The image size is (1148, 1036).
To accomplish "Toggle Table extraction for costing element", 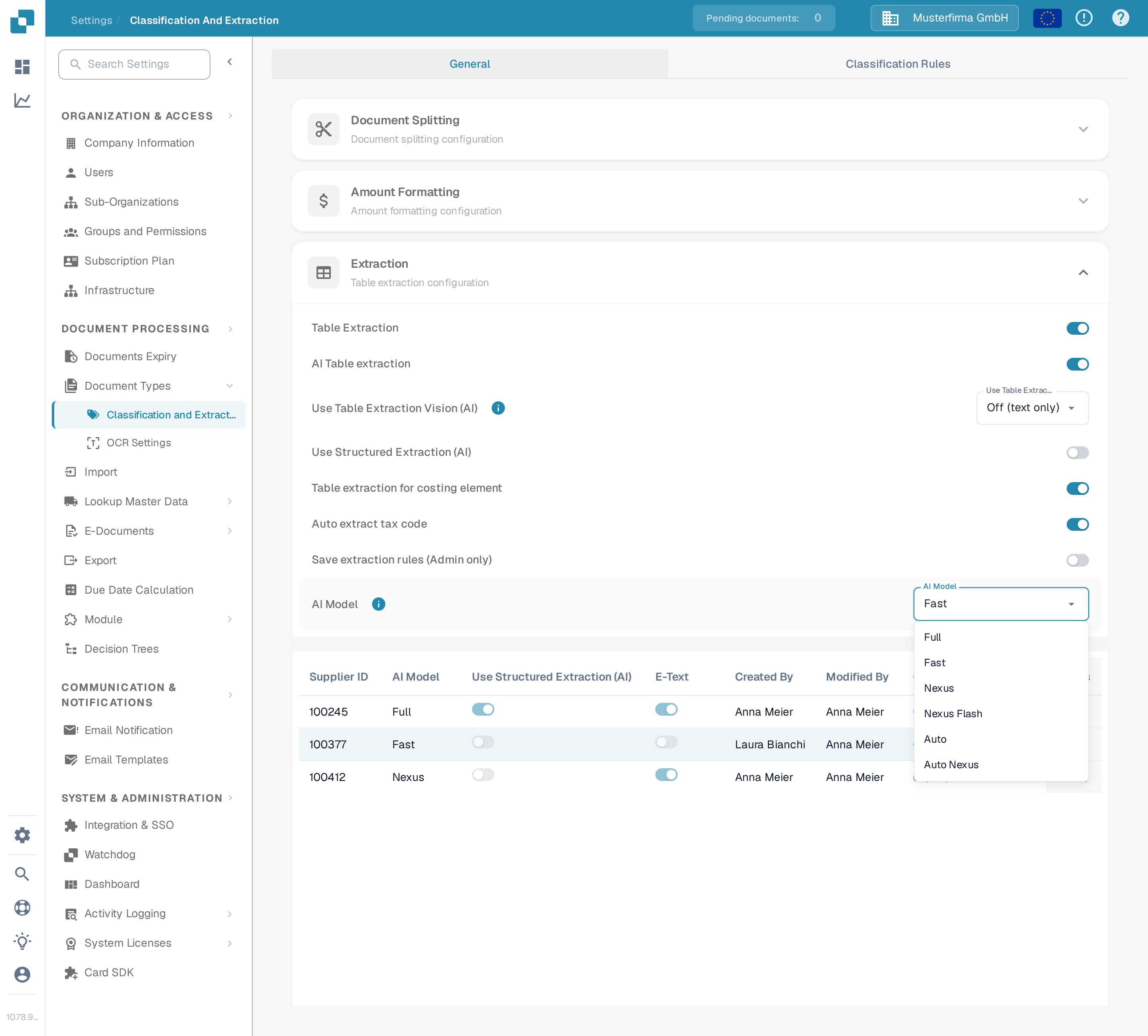I will tap(1077, 489).
